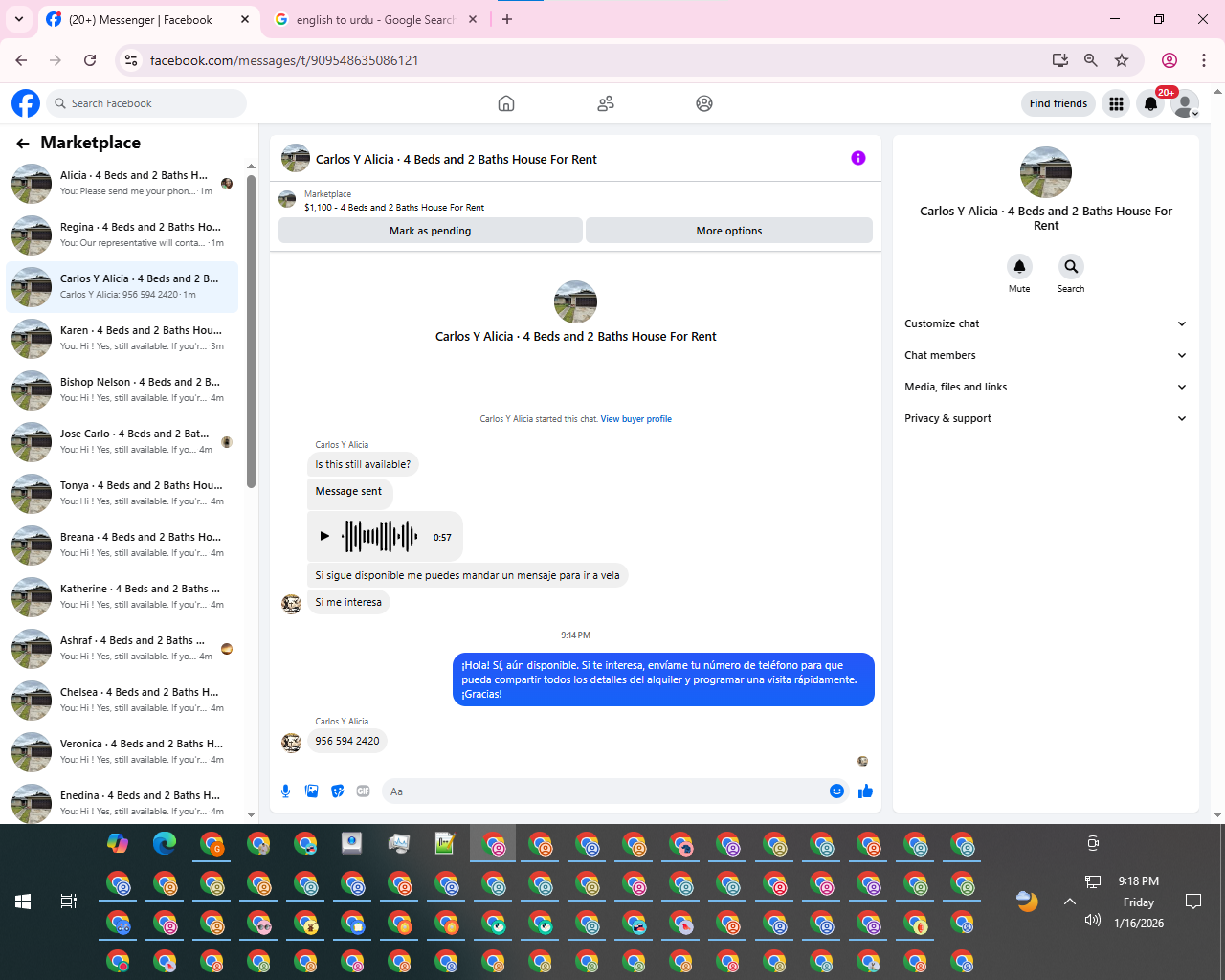Viewport: 1225px width, 980px height.
Task: Open Regina conversation in chat list
Action: click(122, 234)
